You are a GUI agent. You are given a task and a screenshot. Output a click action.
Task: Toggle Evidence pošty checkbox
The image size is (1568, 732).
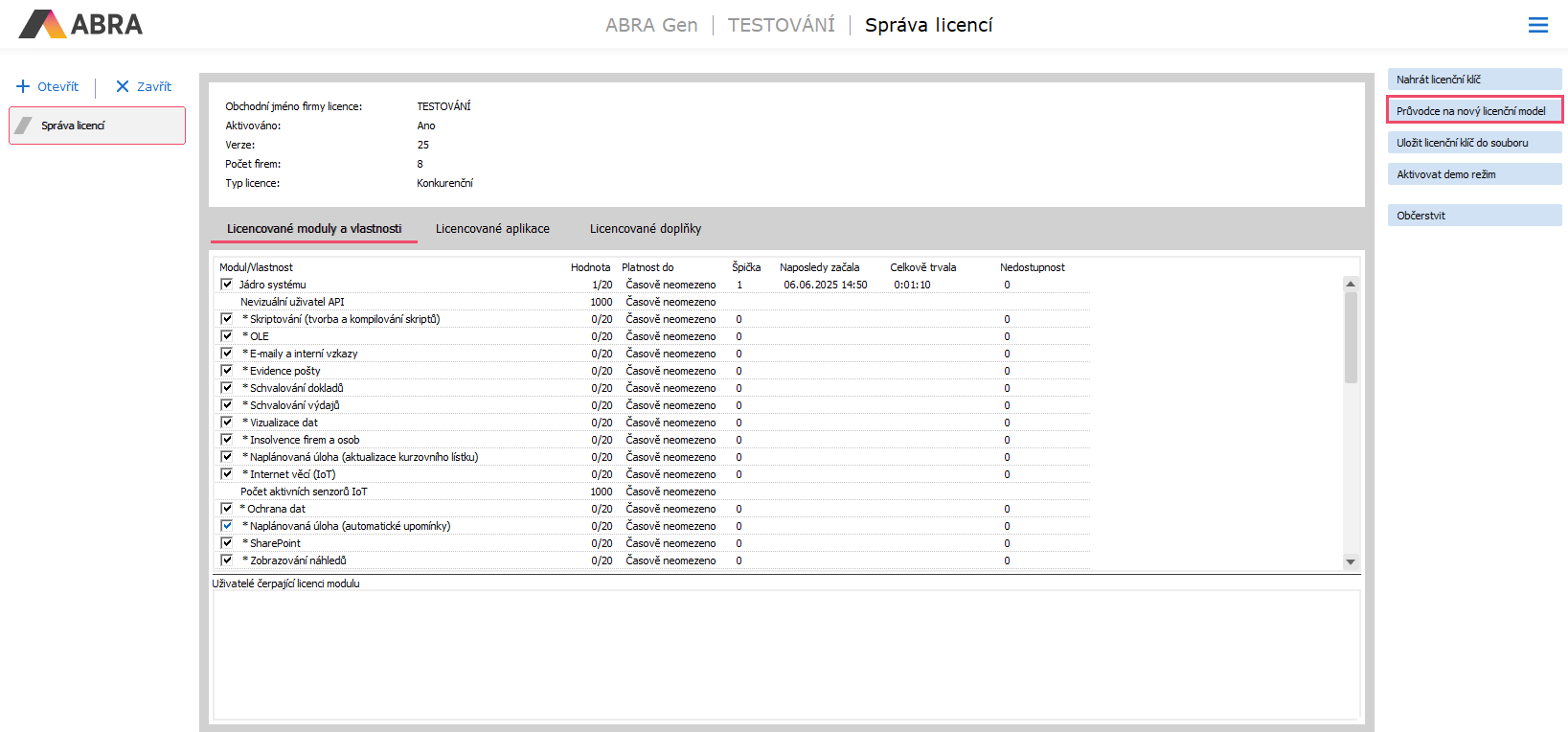(227, 371)
